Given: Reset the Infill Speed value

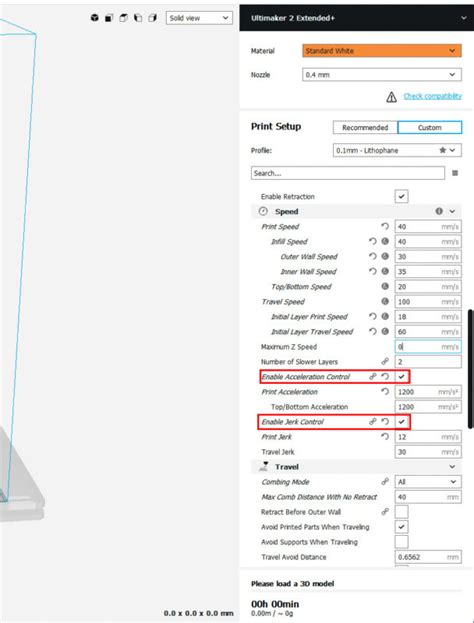Looking at the screenshot, I should point(373,241).
